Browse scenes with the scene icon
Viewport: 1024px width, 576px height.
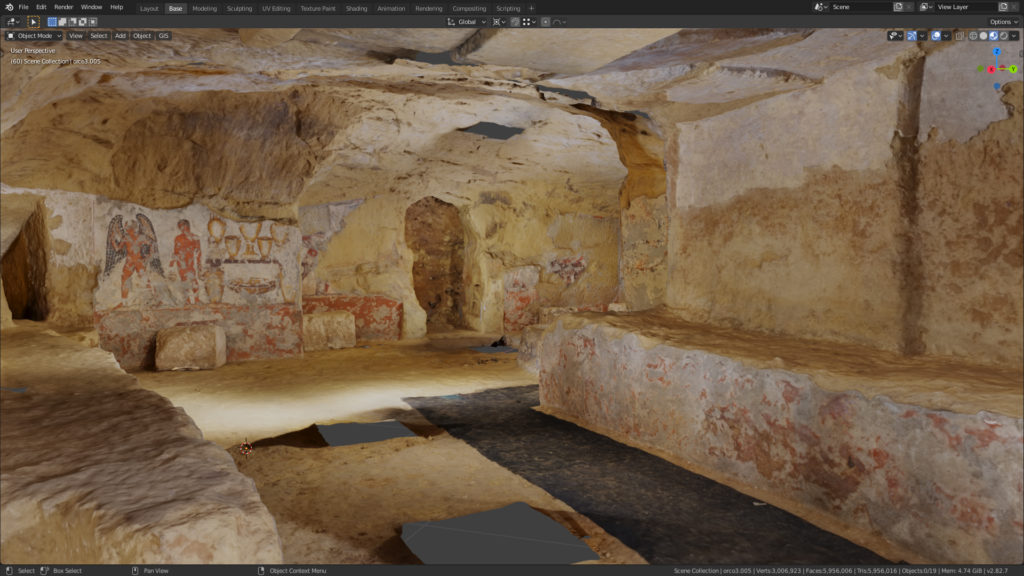pos(821,7)
